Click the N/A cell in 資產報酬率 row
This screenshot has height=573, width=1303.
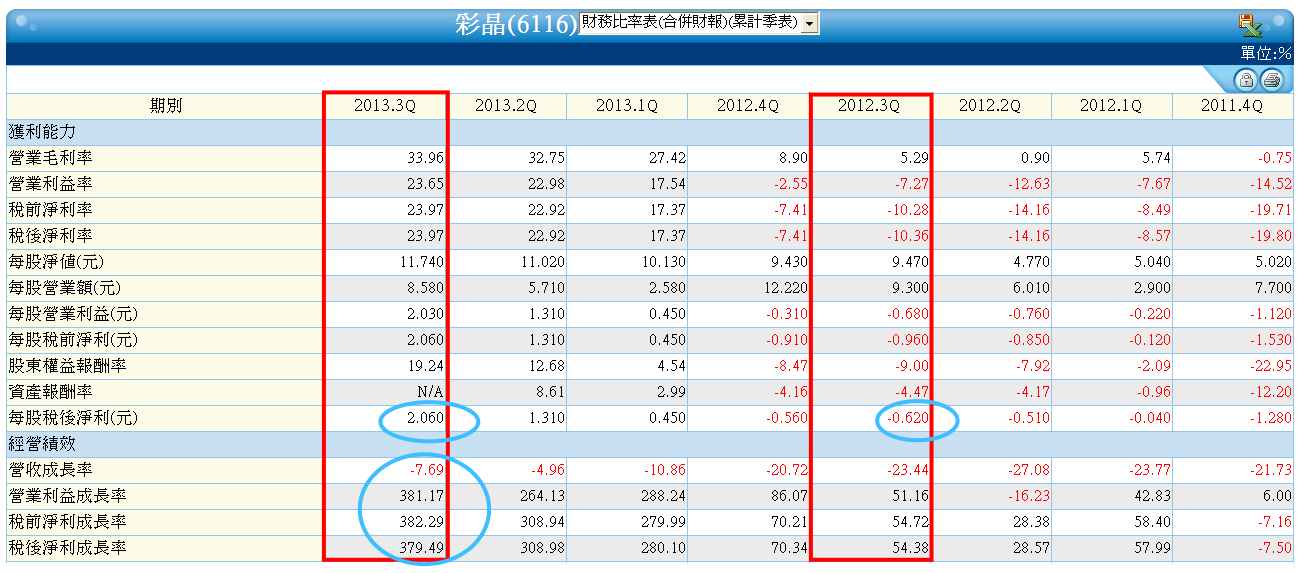[x=432, y=391]
